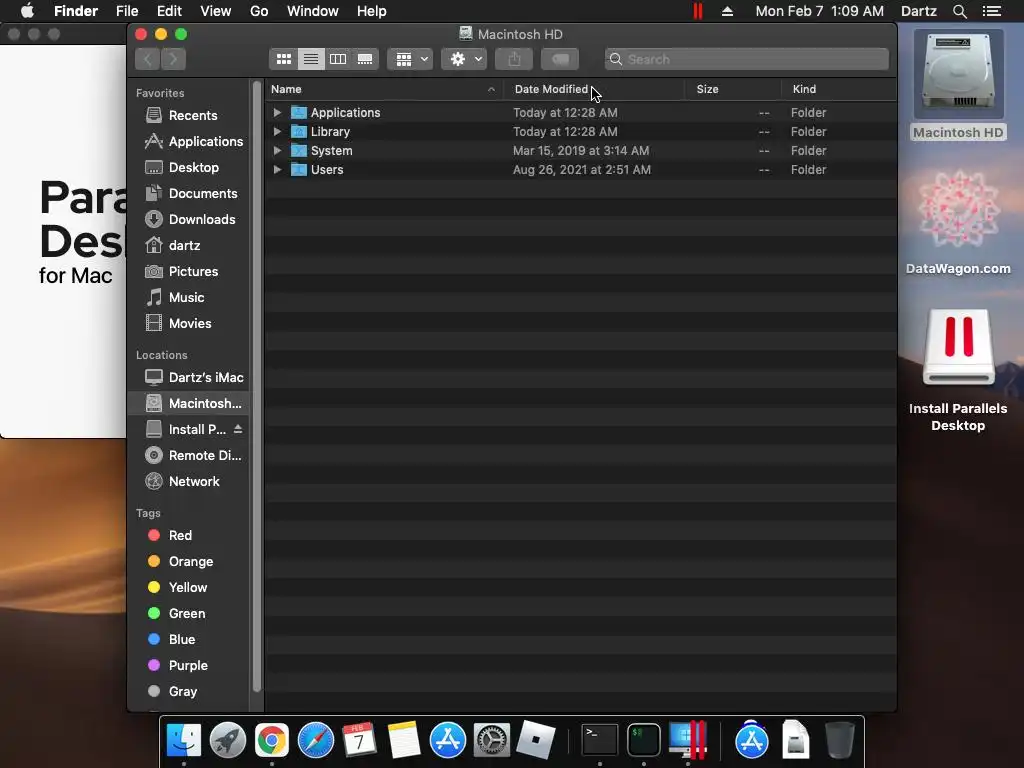1024x768 pixels.
Task: Open Spotlight search in menu bar
Action: tap(959, 11)
